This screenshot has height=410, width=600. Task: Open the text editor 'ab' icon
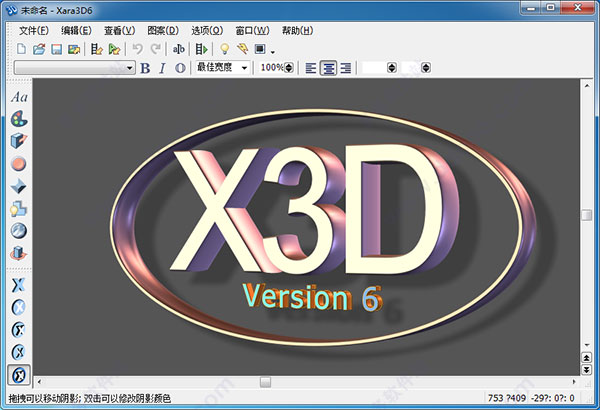[x=178, y=49]
